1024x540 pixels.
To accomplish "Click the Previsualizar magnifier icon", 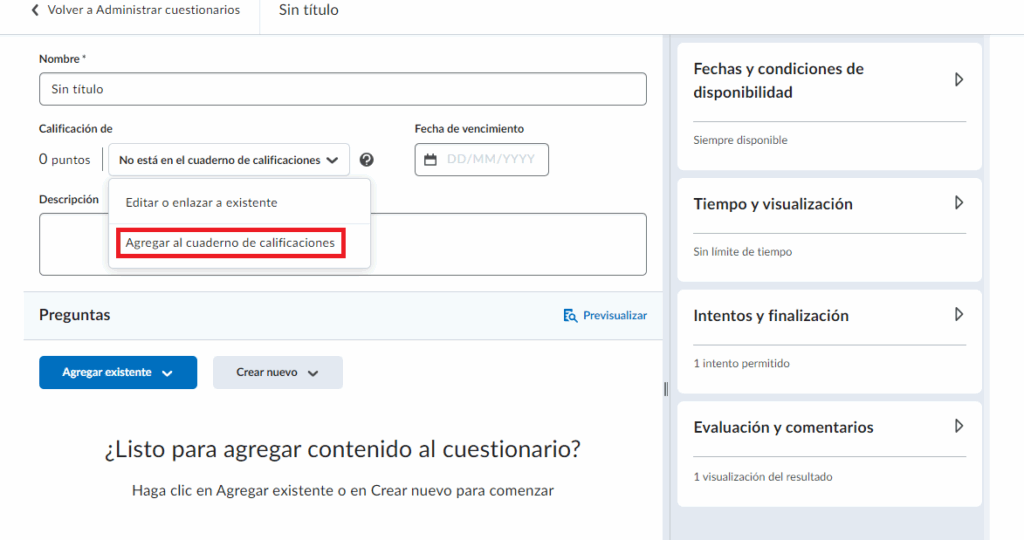I will tap(570, 316).
